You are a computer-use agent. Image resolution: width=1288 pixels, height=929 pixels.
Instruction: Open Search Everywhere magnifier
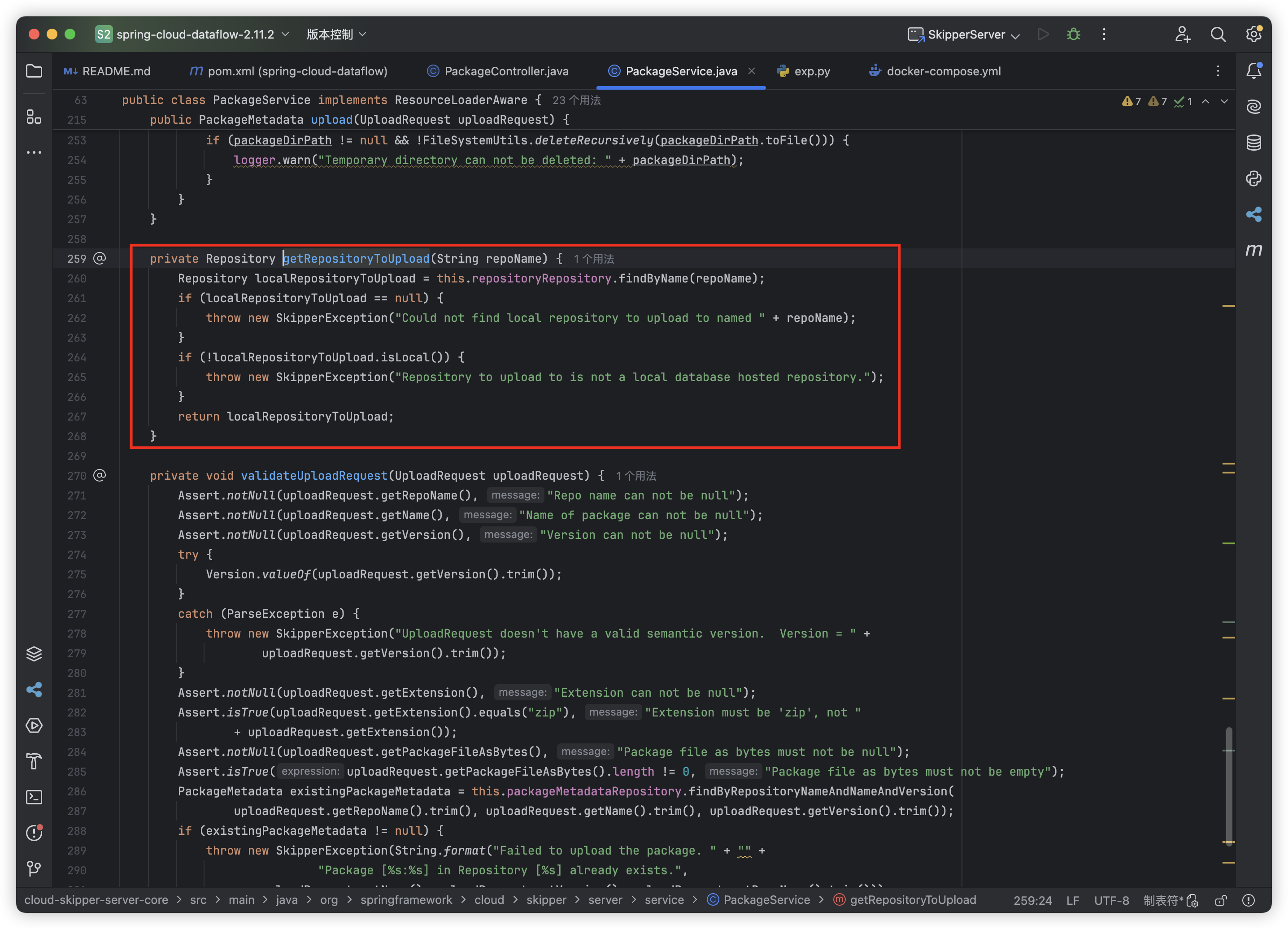pyautogui.click(x=1218, y=34)
